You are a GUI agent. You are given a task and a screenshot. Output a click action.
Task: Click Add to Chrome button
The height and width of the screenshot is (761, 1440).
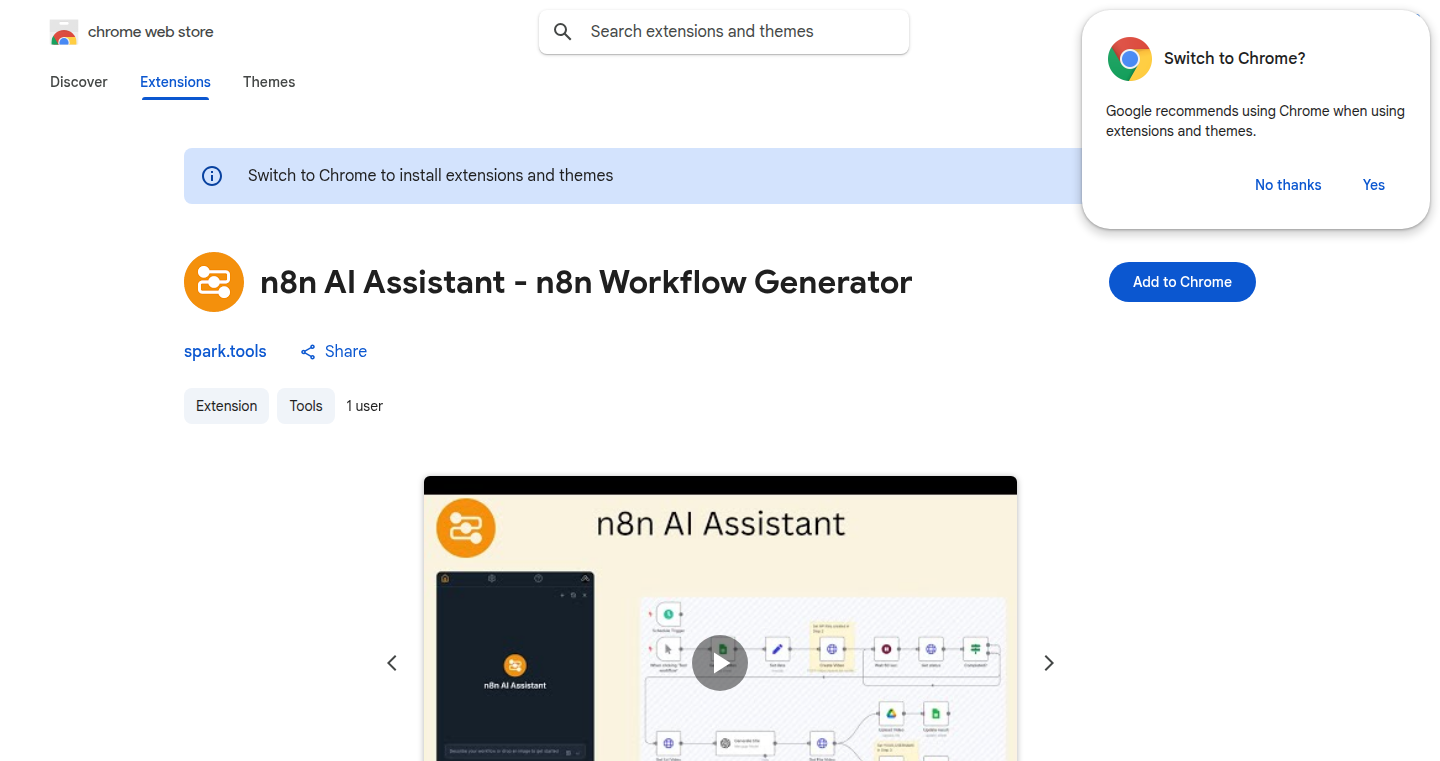pos(1182,282)
